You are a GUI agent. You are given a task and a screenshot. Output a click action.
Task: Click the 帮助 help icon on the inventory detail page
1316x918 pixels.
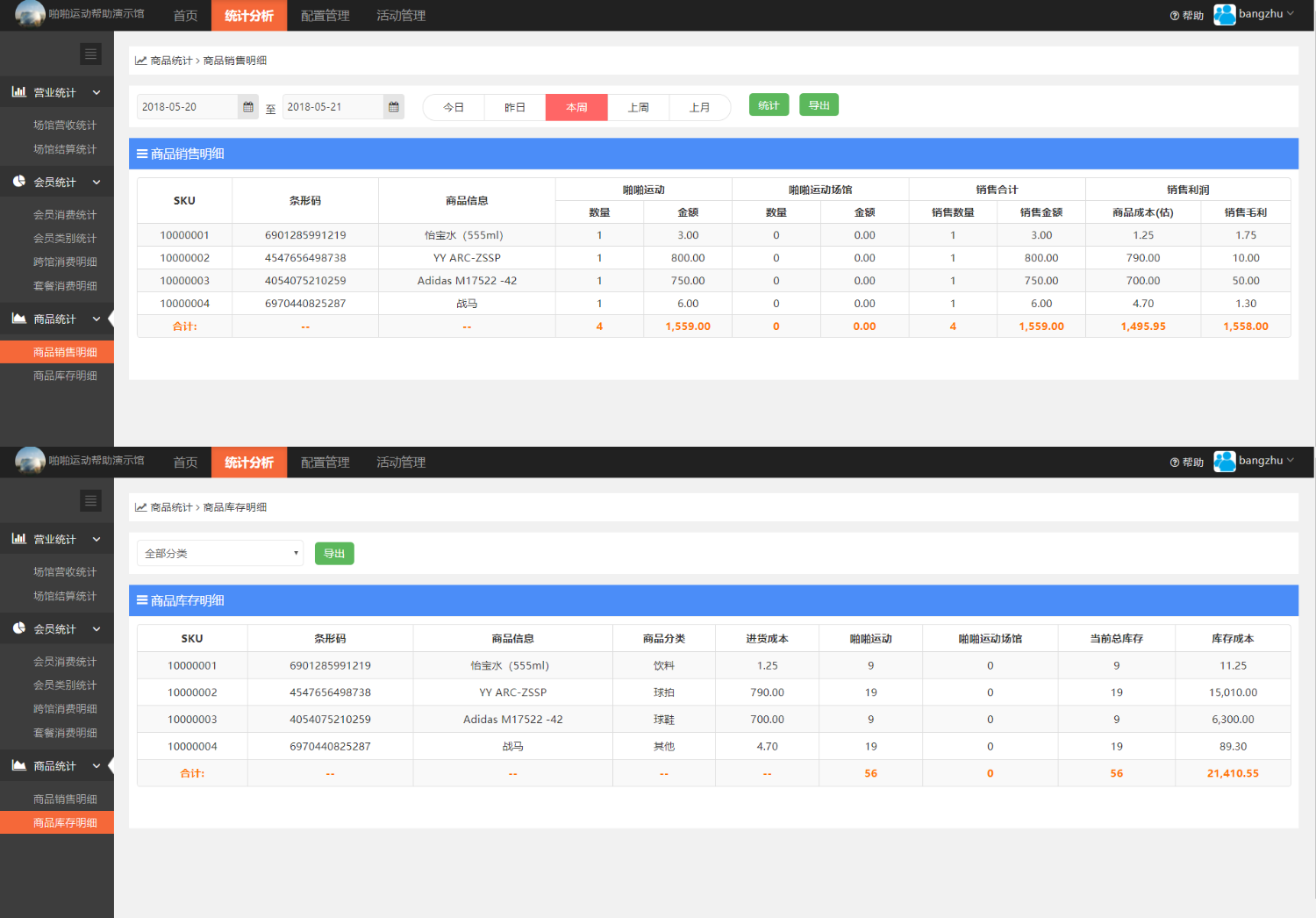[x=1175, y=463]
